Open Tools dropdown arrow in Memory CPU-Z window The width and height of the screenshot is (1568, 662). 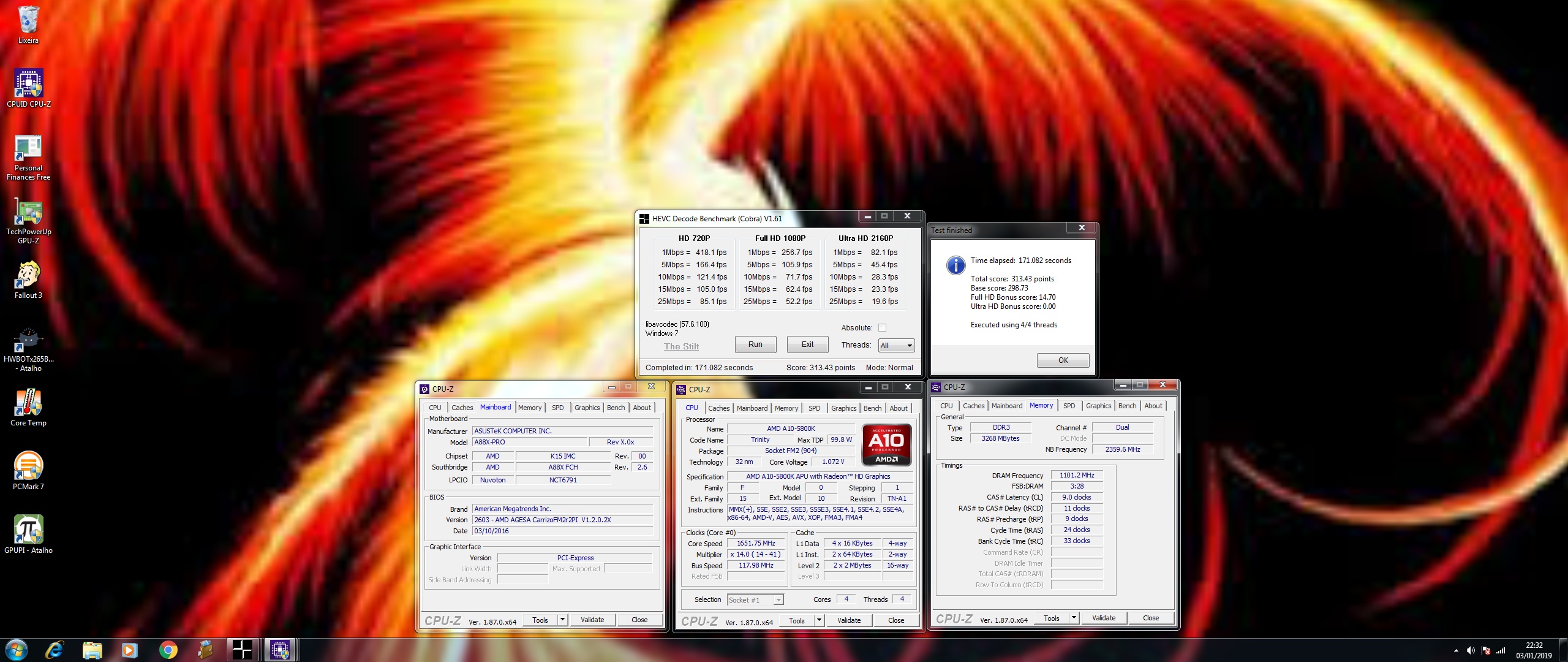1074,618
